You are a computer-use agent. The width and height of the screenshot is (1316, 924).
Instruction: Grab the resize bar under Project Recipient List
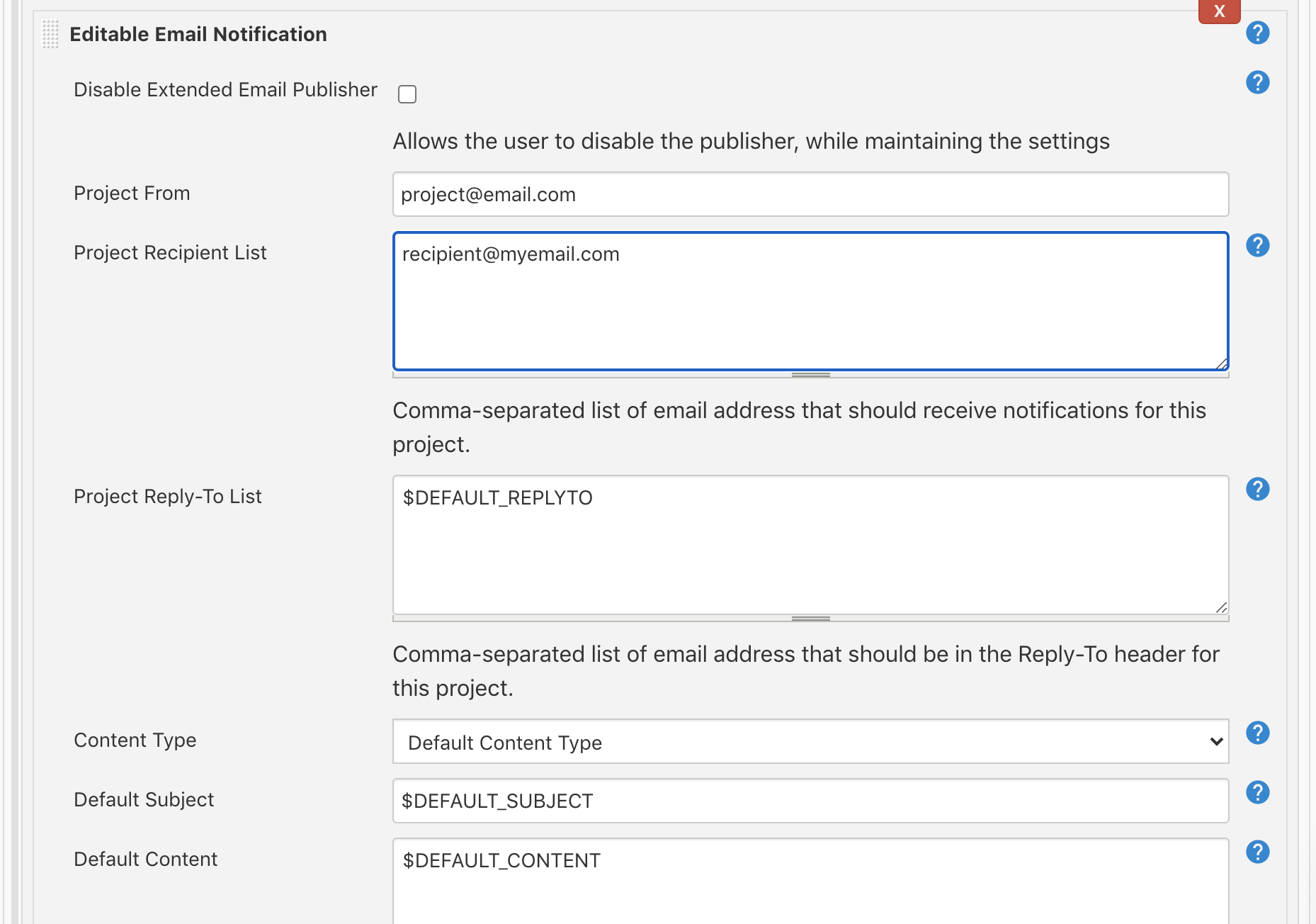click(x=810, y=375)
